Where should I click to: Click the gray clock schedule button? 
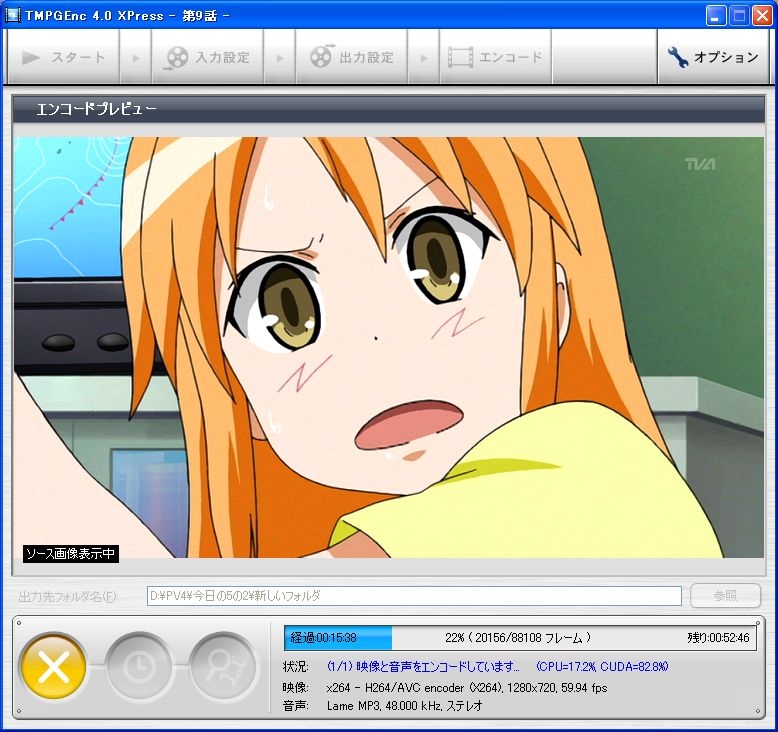(138, 666)
